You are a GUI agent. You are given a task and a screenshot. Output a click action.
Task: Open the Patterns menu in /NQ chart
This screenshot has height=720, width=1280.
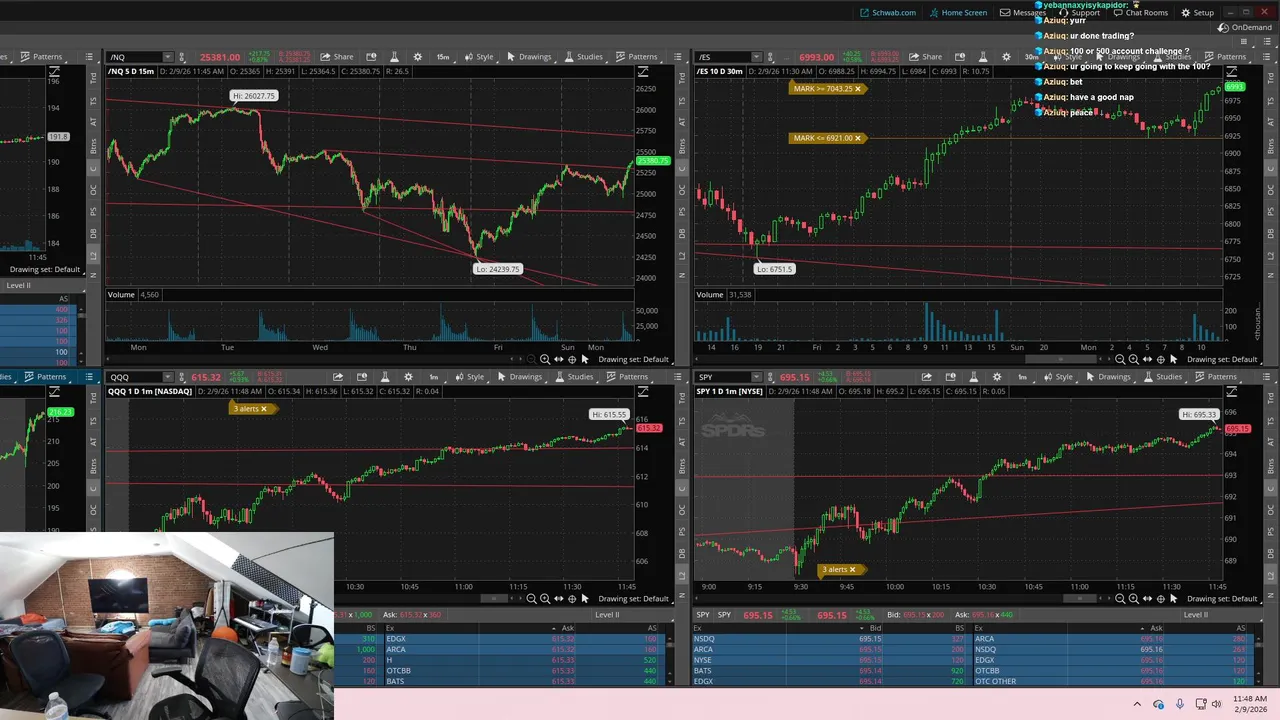636,57
